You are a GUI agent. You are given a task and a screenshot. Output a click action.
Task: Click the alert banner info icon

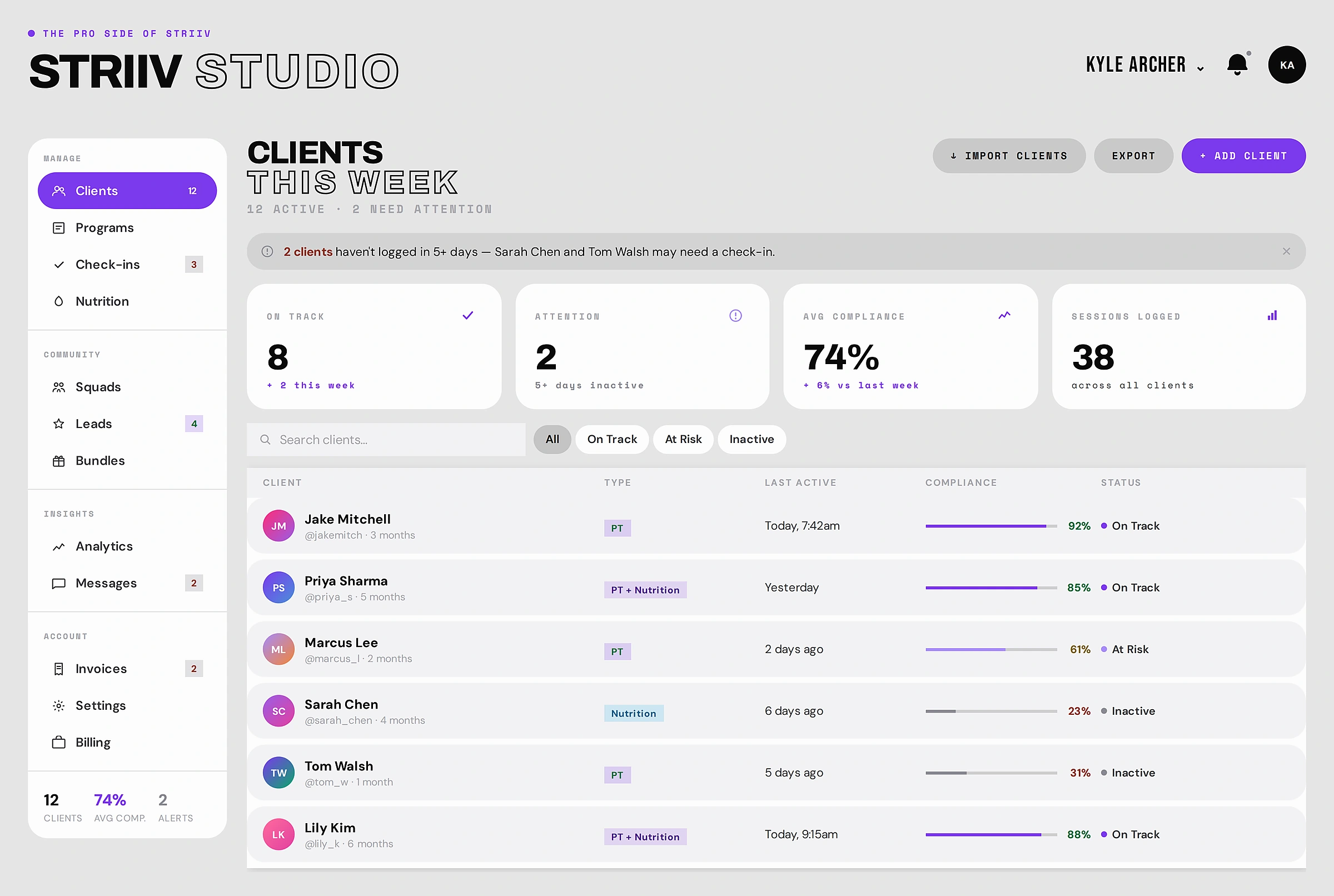267,251
